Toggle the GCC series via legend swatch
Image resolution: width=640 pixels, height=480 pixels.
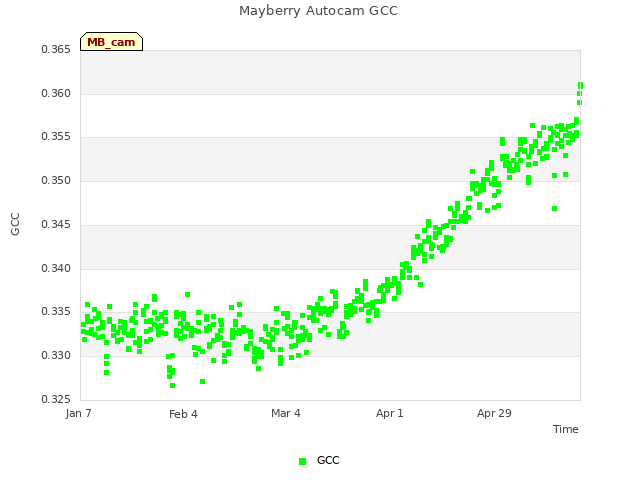click(302, 461)
